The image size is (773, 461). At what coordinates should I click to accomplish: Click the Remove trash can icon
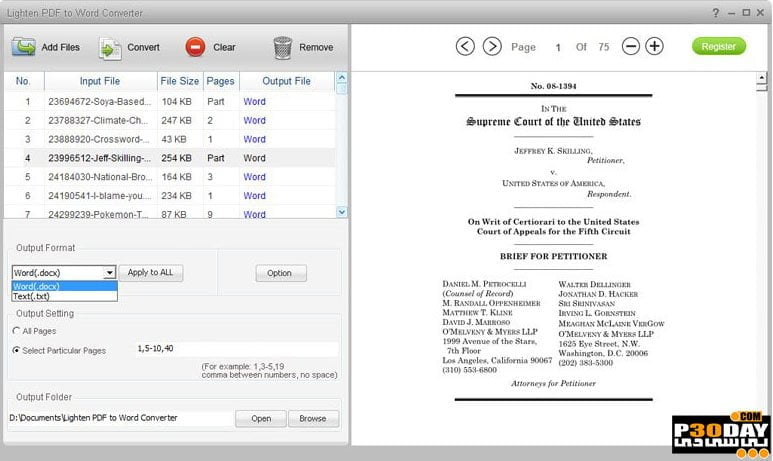click(x=282, y=48)
